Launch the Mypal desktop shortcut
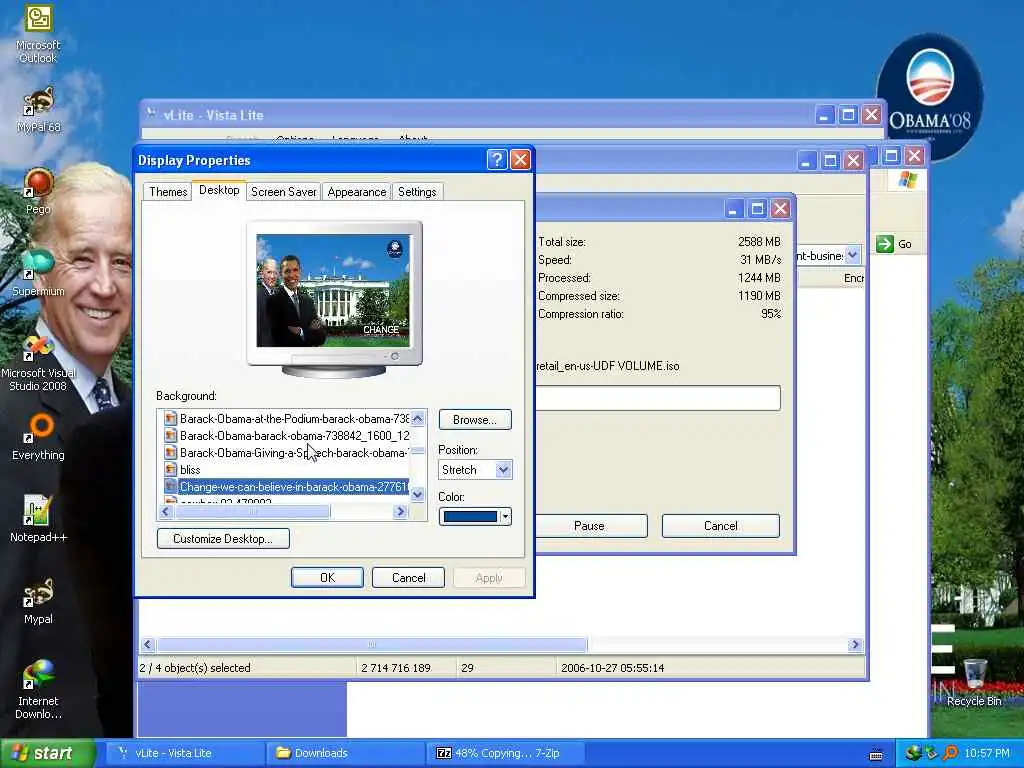1024x768 pixels. coord(38,601)
